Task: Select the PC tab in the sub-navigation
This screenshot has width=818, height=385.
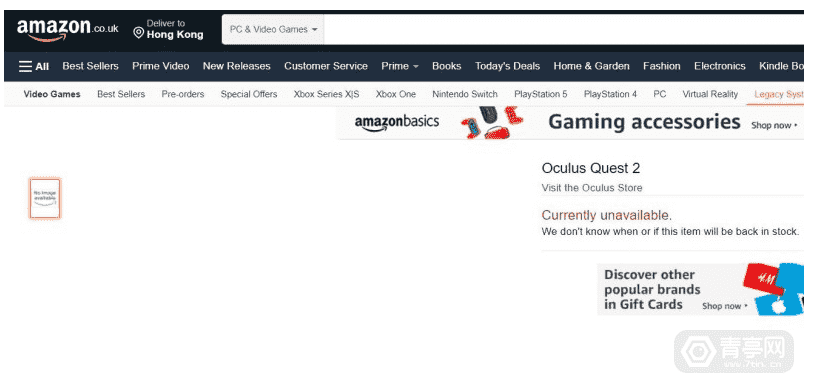Action: [659, 94]
